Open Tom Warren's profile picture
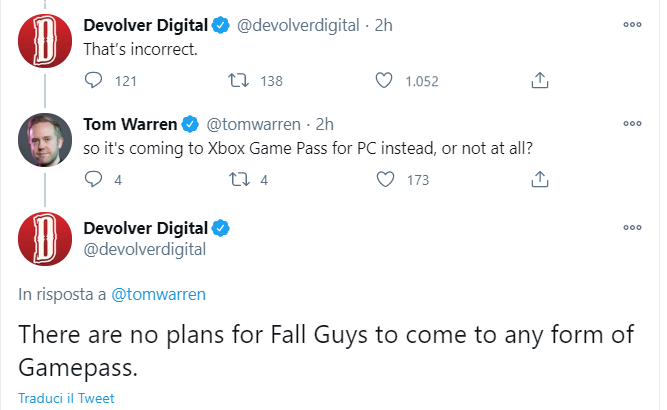Screen dimensions: 667x410 pyautogui.click(x=45, y=143)
